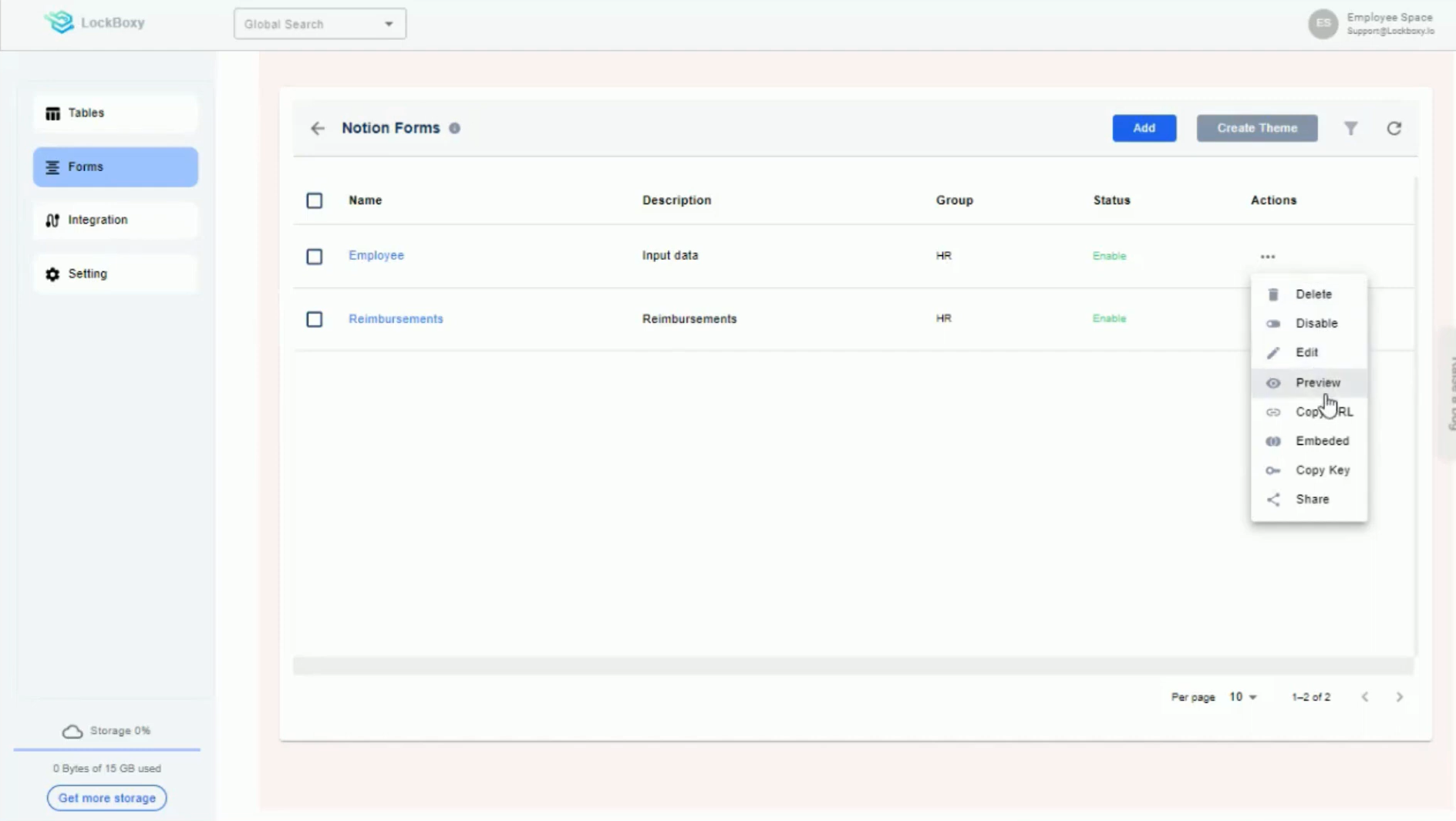
Task: Click the LockBoxy logo icon
Action: [x=59, y=22]
